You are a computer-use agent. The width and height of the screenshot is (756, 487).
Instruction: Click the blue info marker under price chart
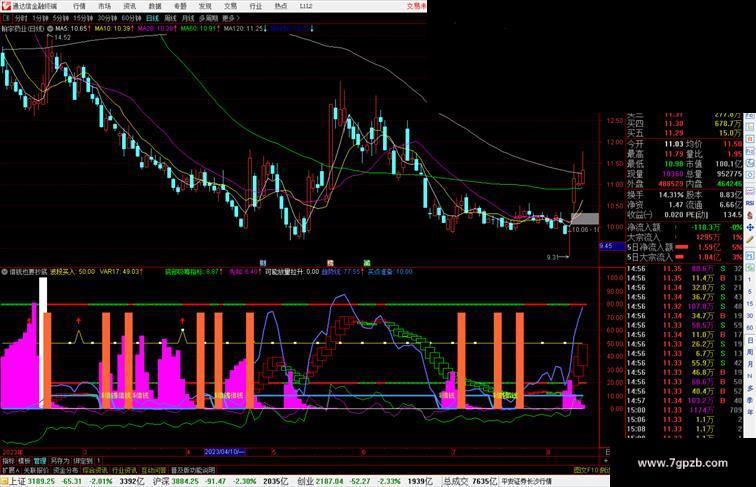pyautogui.click(x=263, y=263)
